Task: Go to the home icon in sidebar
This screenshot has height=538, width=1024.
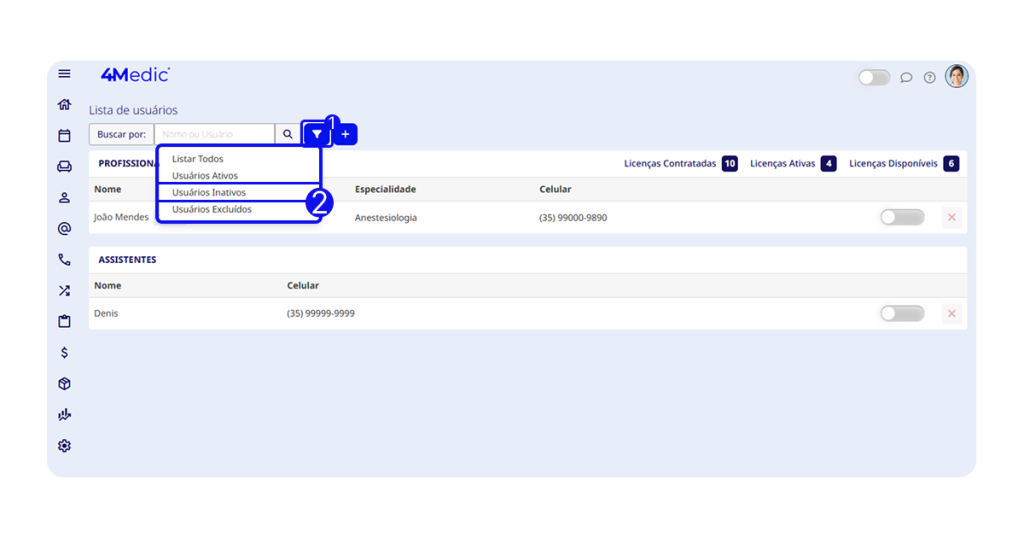Action: click(x=64, y=105)
